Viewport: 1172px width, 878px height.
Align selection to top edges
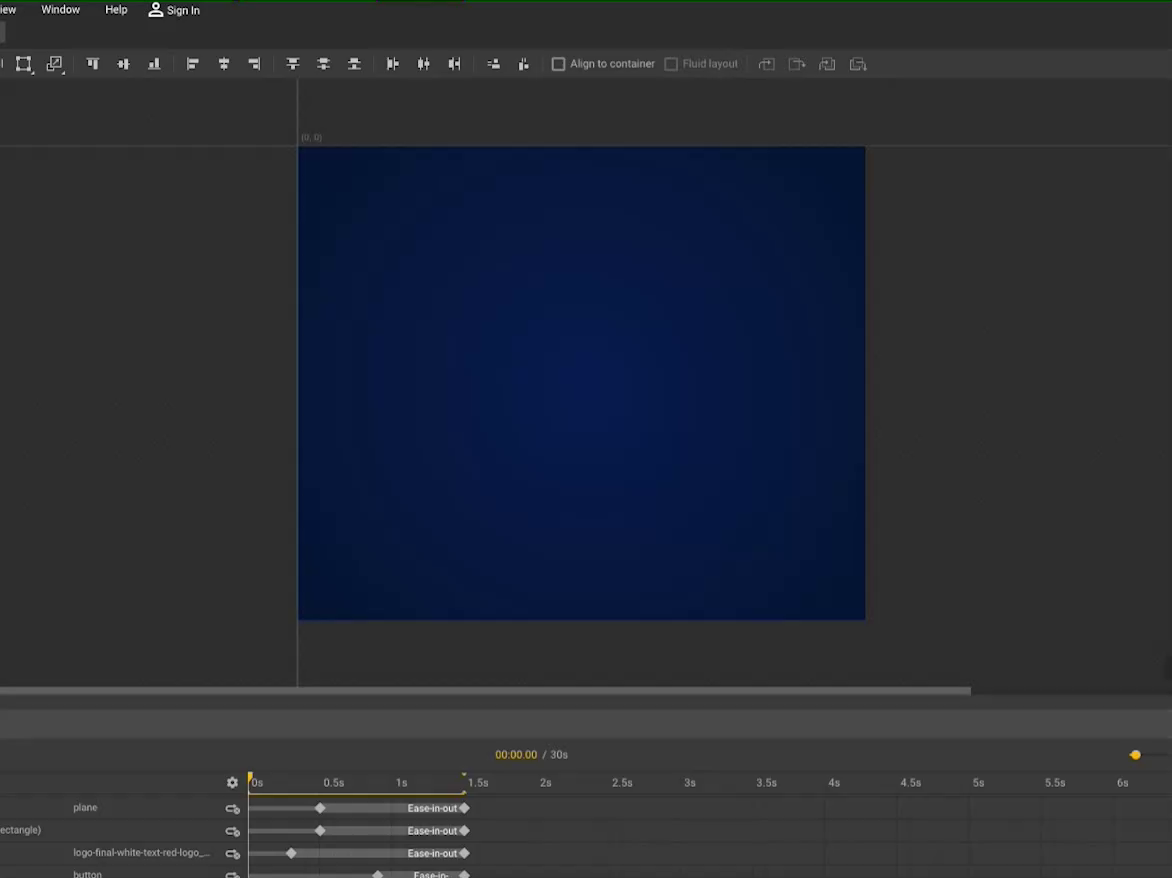(92, 64)
